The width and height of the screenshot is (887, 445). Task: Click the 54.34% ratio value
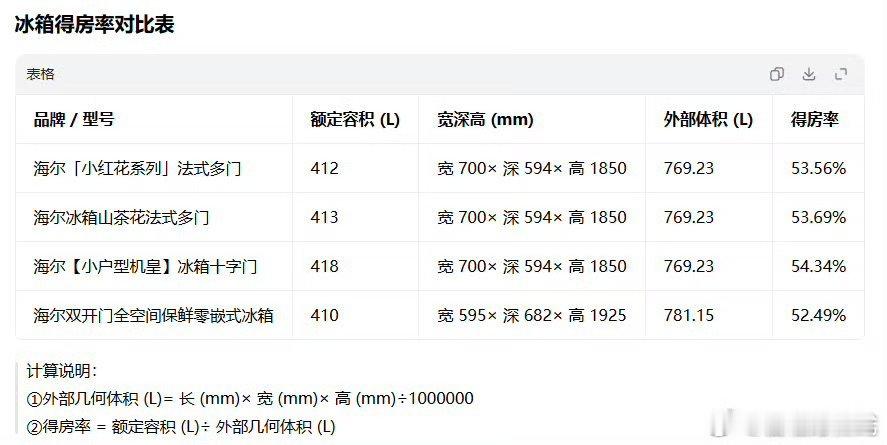click(819, 266)
